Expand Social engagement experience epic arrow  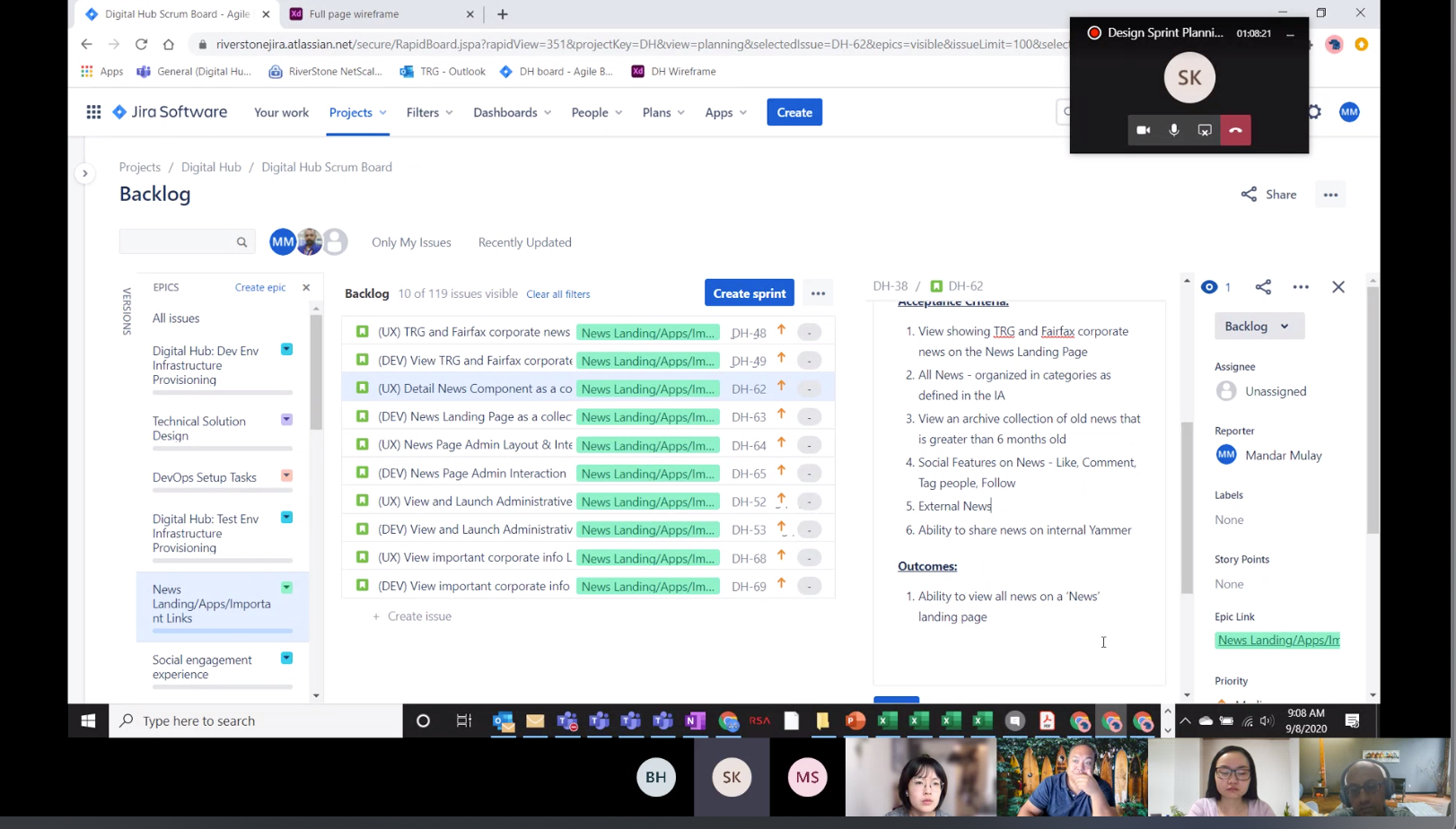pos(286,658)
